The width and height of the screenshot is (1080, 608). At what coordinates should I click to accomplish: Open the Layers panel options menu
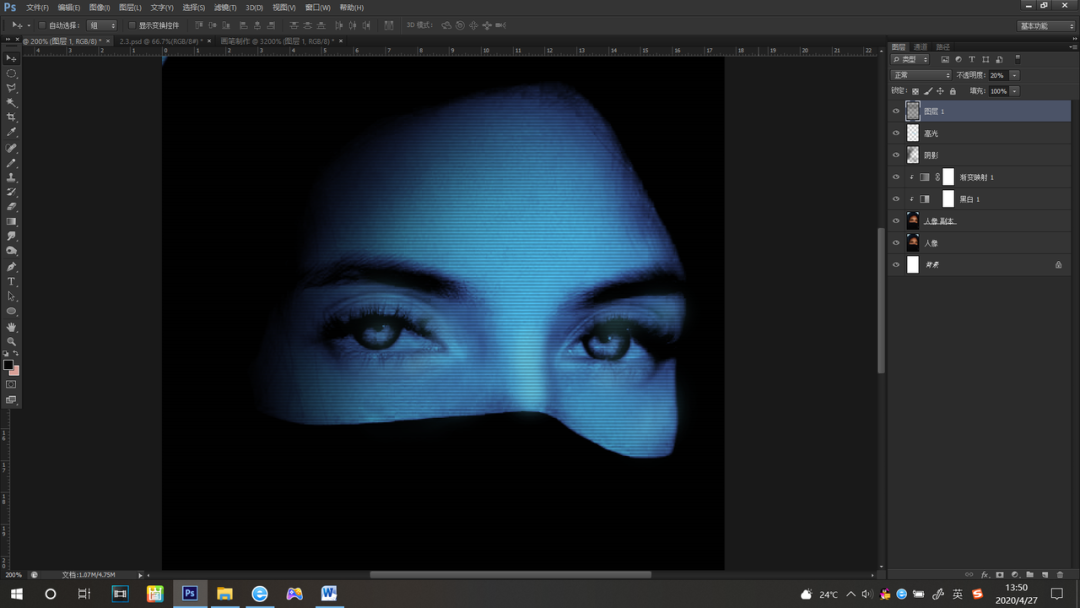pyautogui.click(x=1072, y=47)
